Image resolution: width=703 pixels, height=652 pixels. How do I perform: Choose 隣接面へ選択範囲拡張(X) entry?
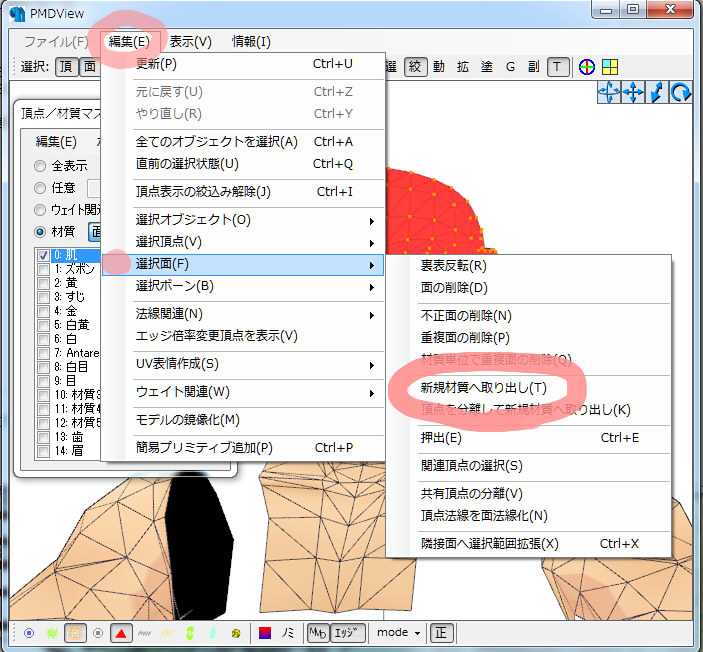tap(529, 544)
